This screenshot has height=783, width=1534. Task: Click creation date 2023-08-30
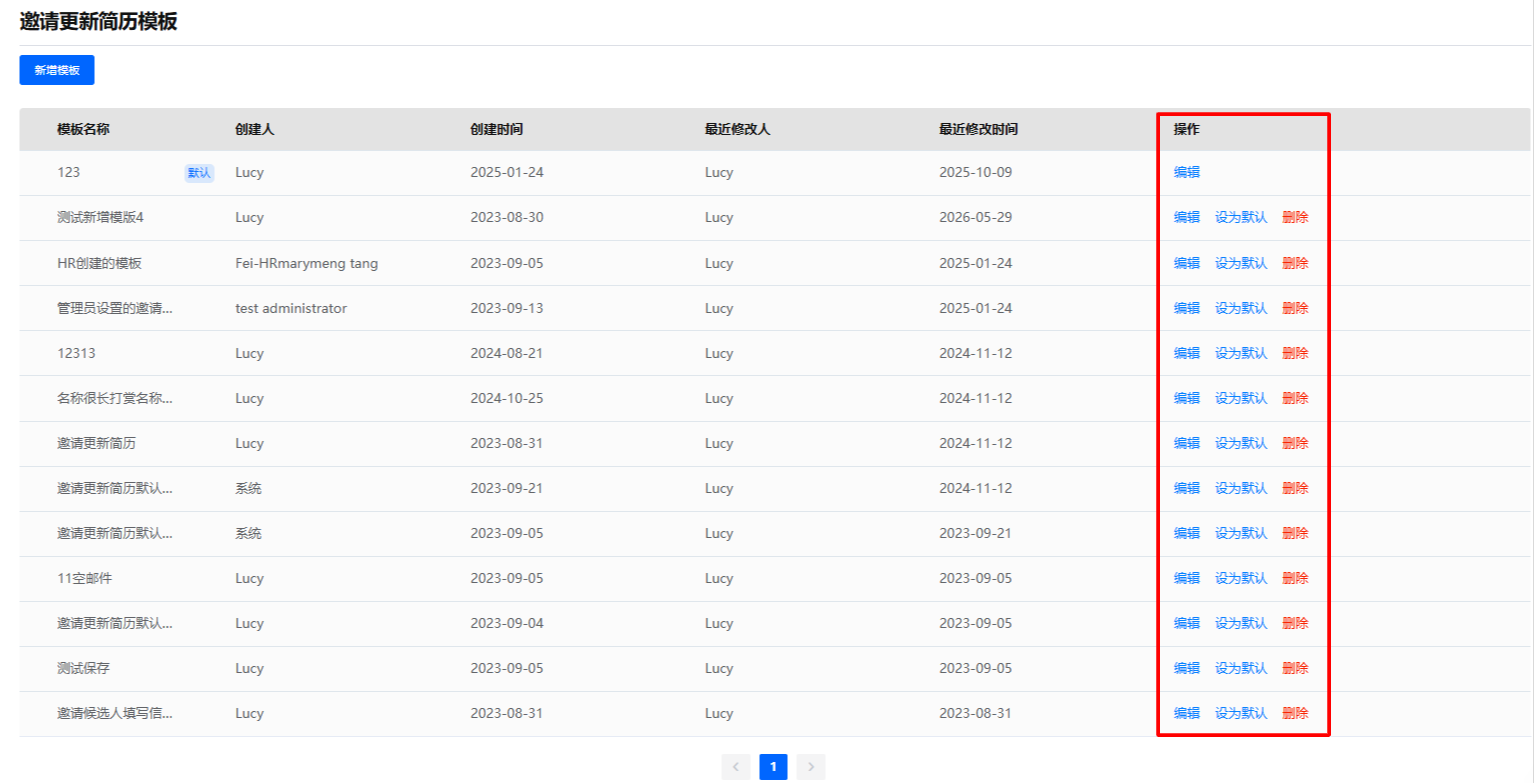pyautogui.click(x=507, y=217)
